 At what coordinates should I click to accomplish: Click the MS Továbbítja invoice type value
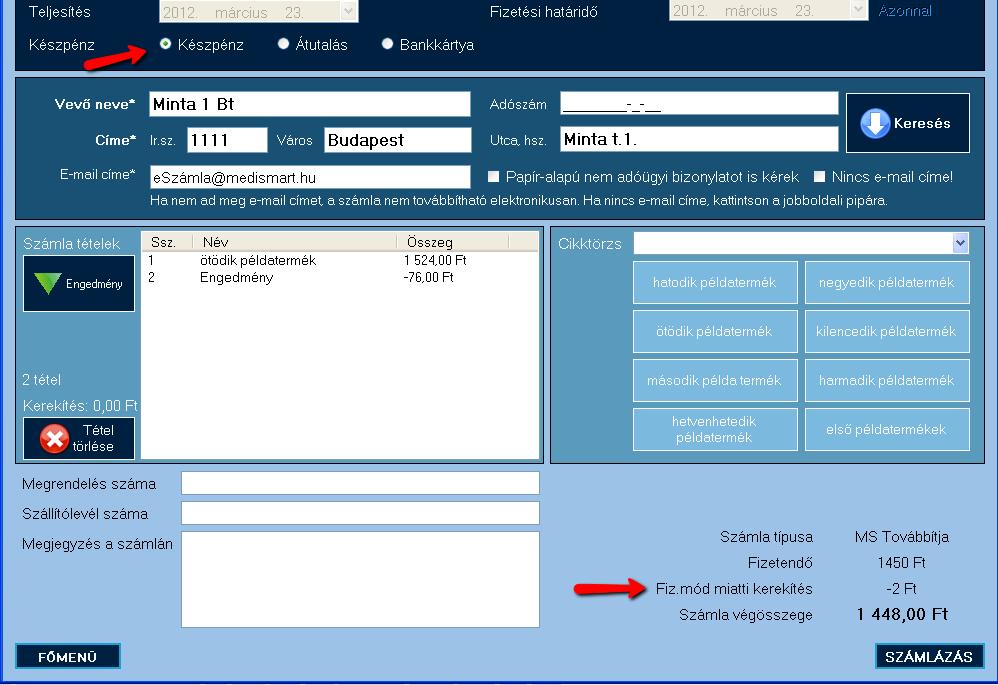point(901,537)
